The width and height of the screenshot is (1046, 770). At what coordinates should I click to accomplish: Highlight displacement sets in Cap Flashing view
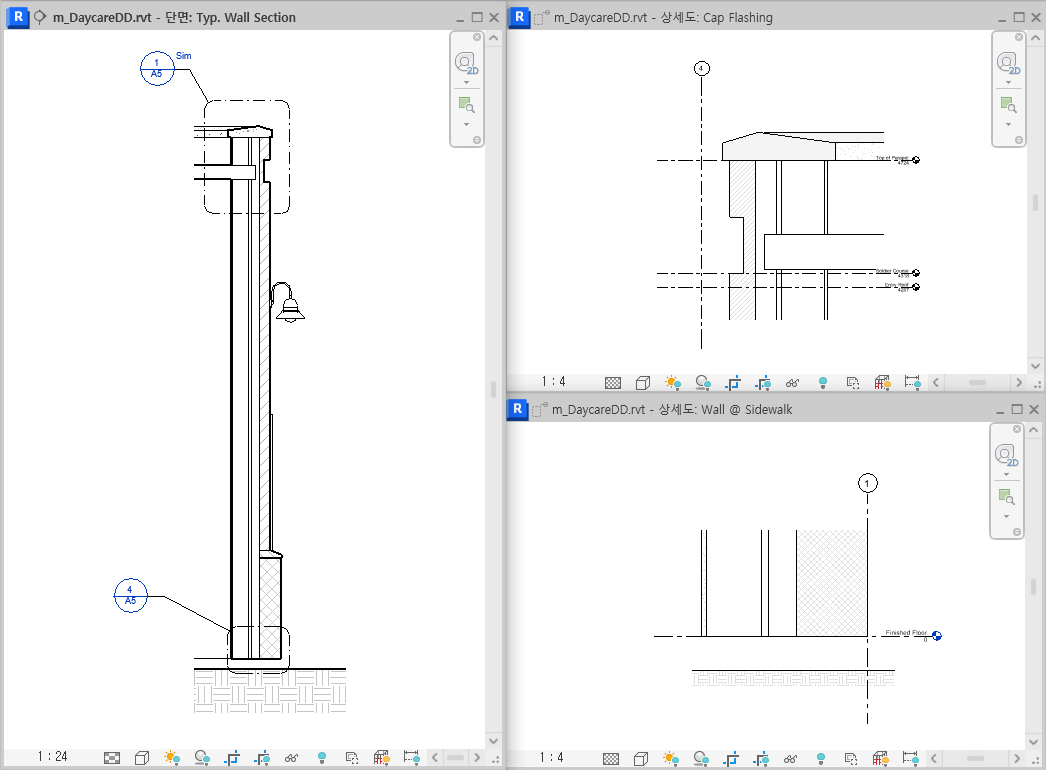883,382
